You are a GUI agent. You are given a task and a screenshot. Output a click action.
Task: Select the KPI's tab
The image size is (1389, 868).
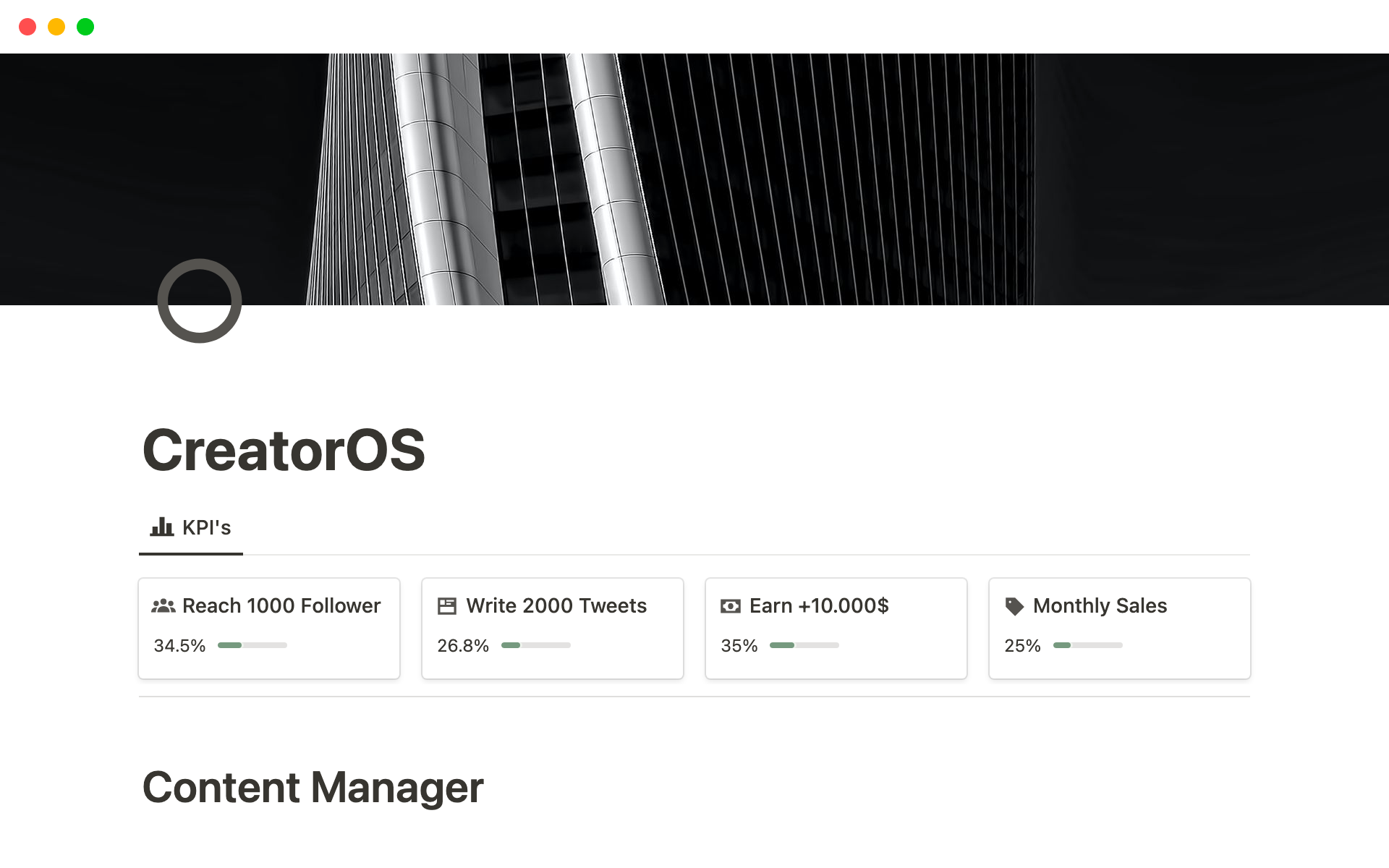pyautogui.click(x=191, y=528)
